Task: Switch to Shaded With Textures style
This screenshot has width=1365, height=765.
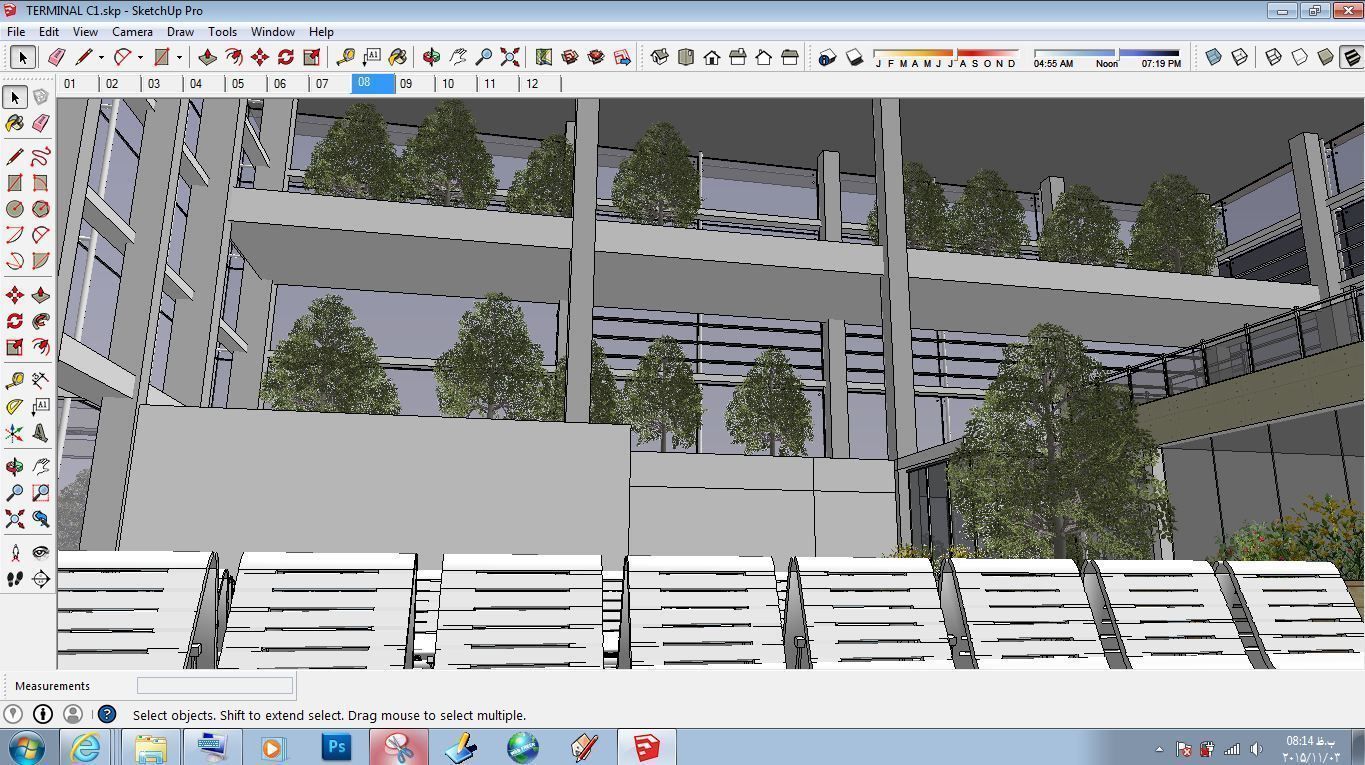Action: point(1351,57)
